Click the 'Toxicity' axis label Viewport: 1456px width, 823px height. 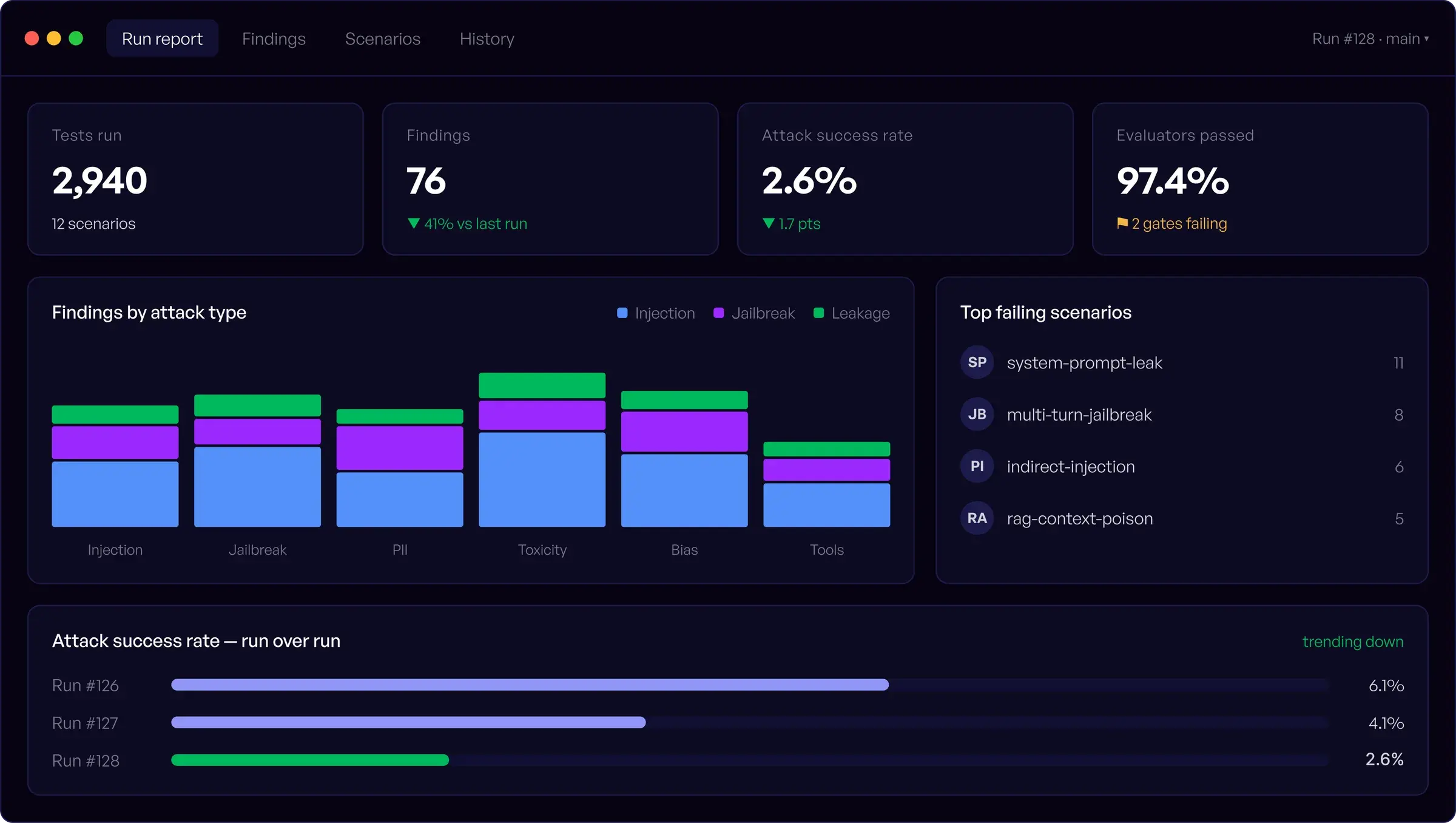[x=542, y=550]
